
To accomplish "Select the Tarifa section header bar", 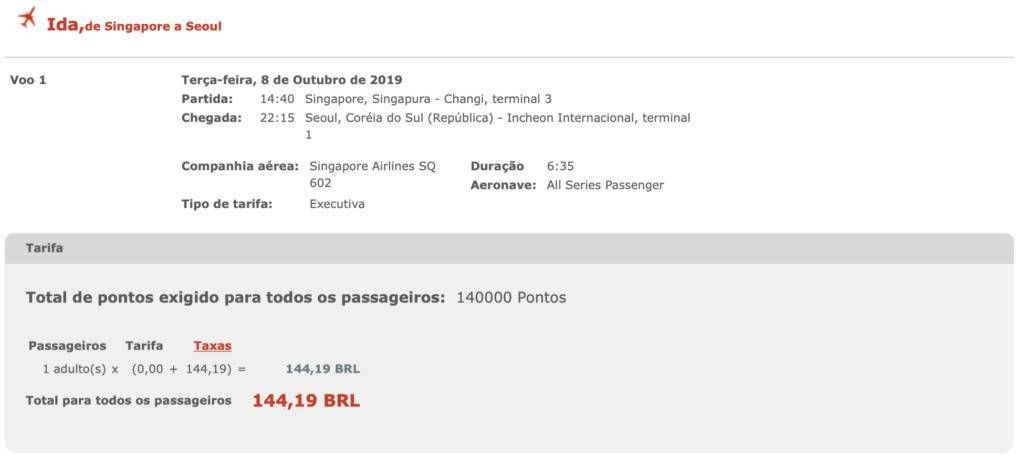I will point(509,248).
